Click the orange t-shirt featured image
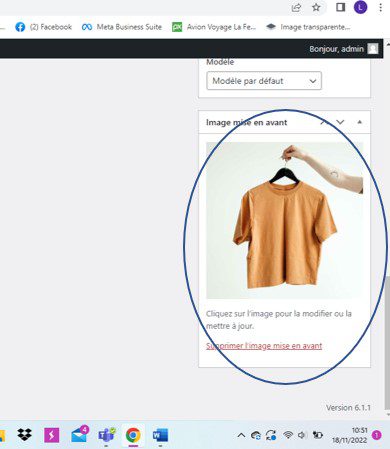The height and width of the screenshot is (449, 390). click(285, 220)
